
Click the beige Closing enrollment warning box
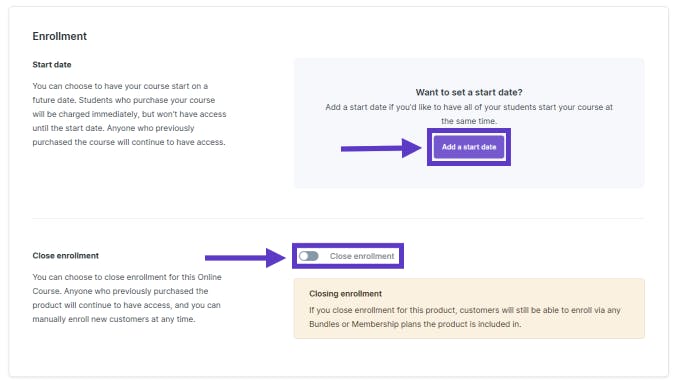(x=469, y=308)
